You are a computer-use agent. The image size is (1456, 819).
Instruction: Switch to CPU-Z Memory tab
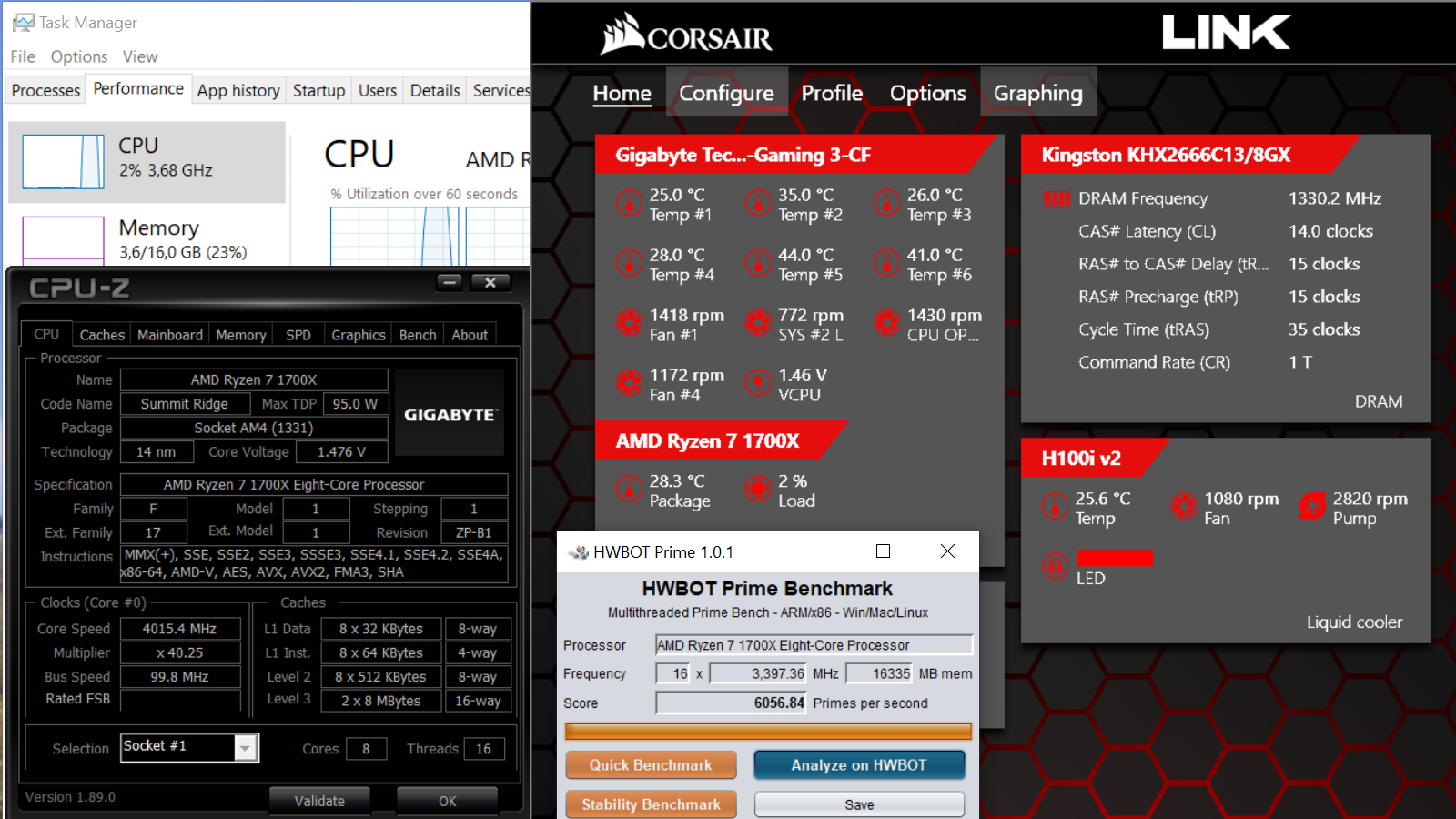pos(241,335)
